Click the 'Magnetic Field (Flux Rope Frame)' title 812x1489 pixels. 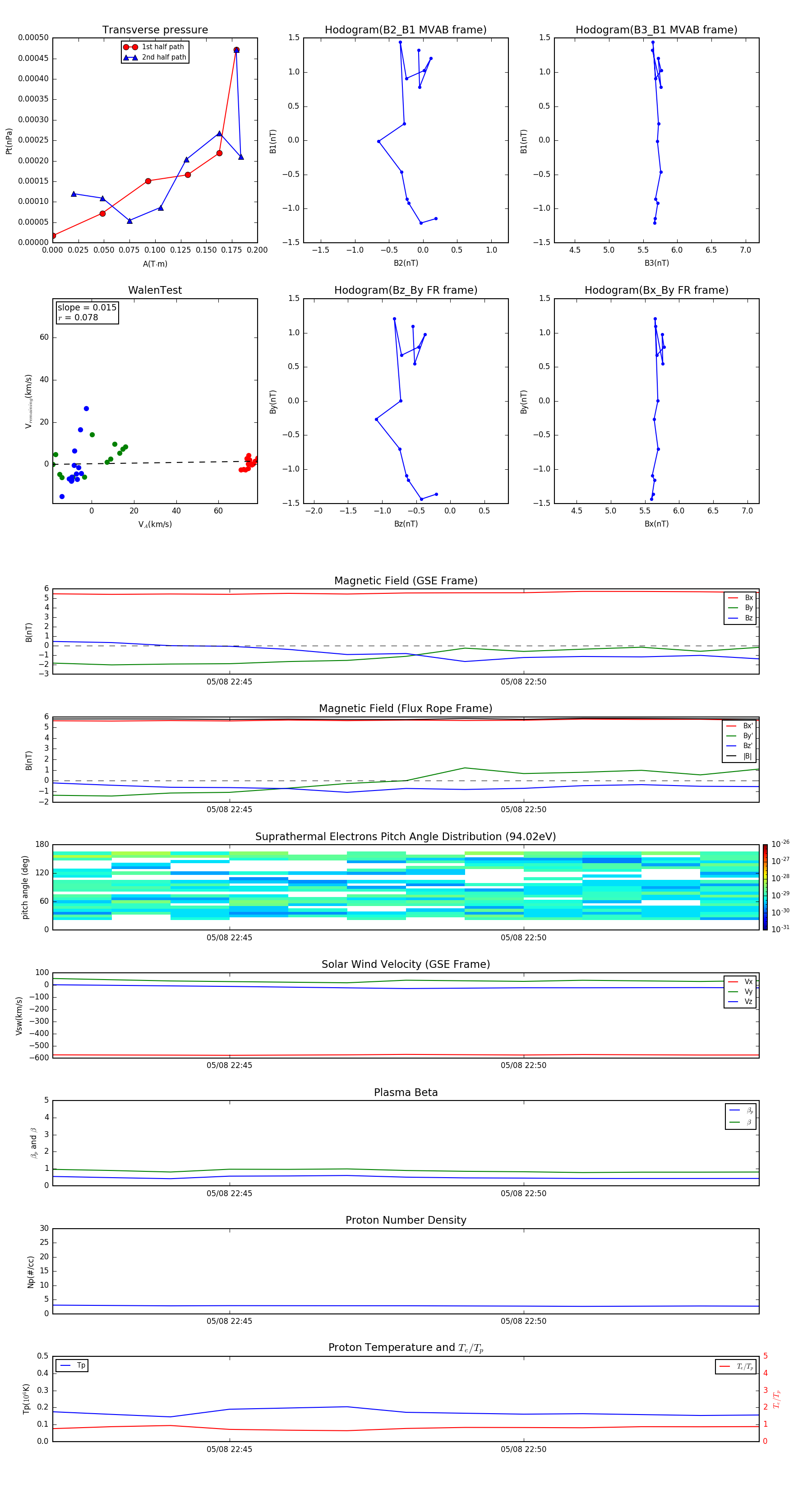click(x=406, y=709)
